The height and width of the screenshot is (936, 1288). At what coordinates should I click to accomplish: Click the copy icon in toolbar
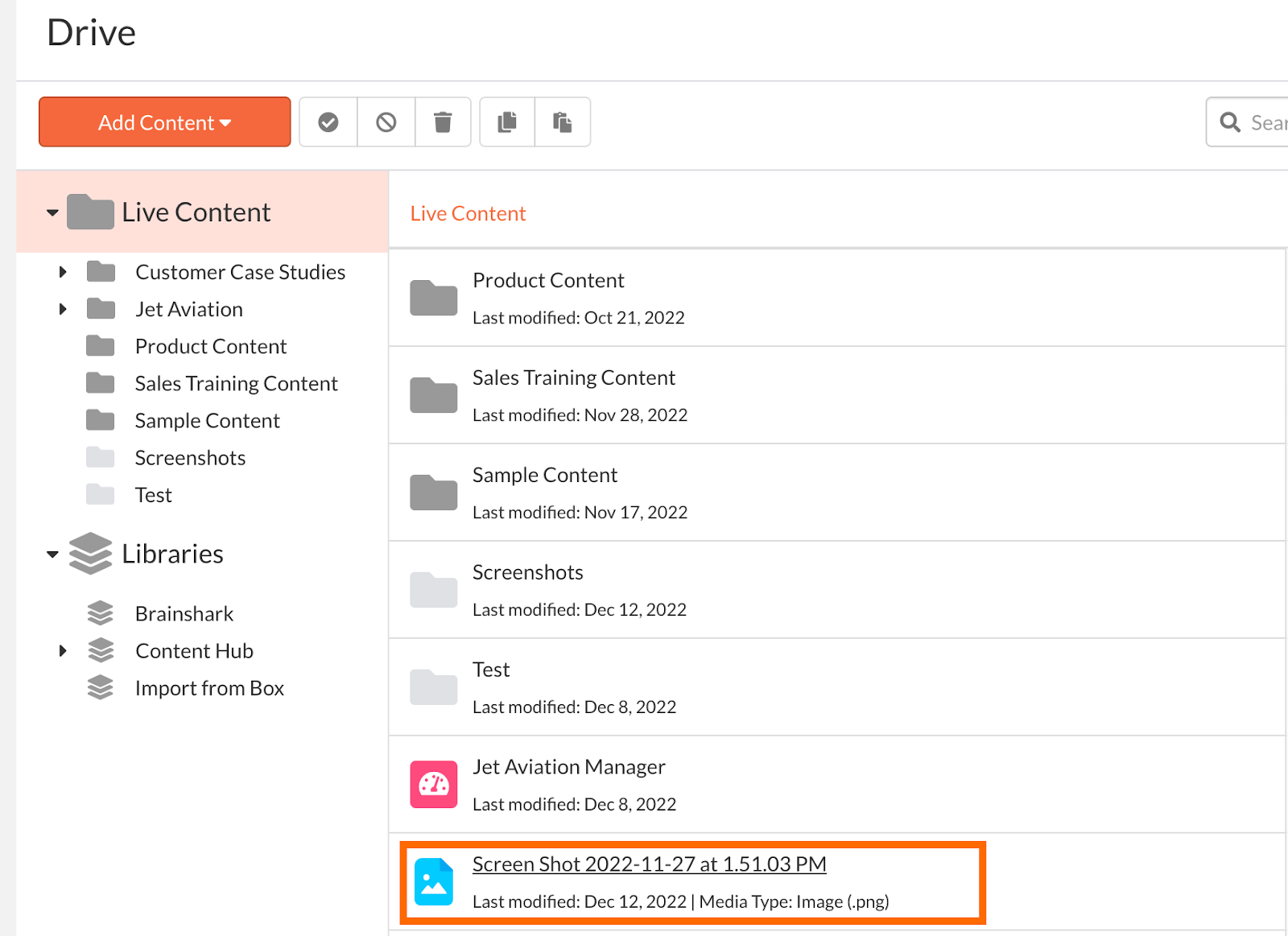pyautogui.click(x=507, y=122)
